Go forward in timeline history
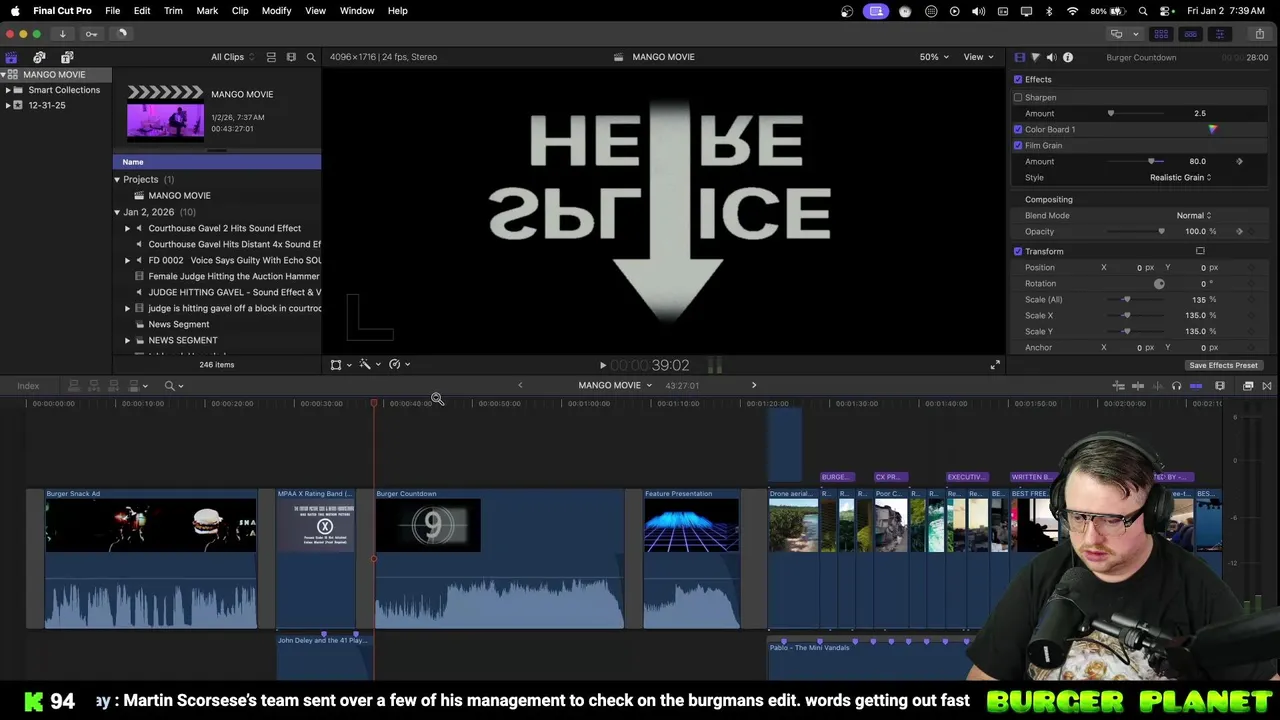The width and height of the screenshot is (1280, 720). [x=754, y=385]
